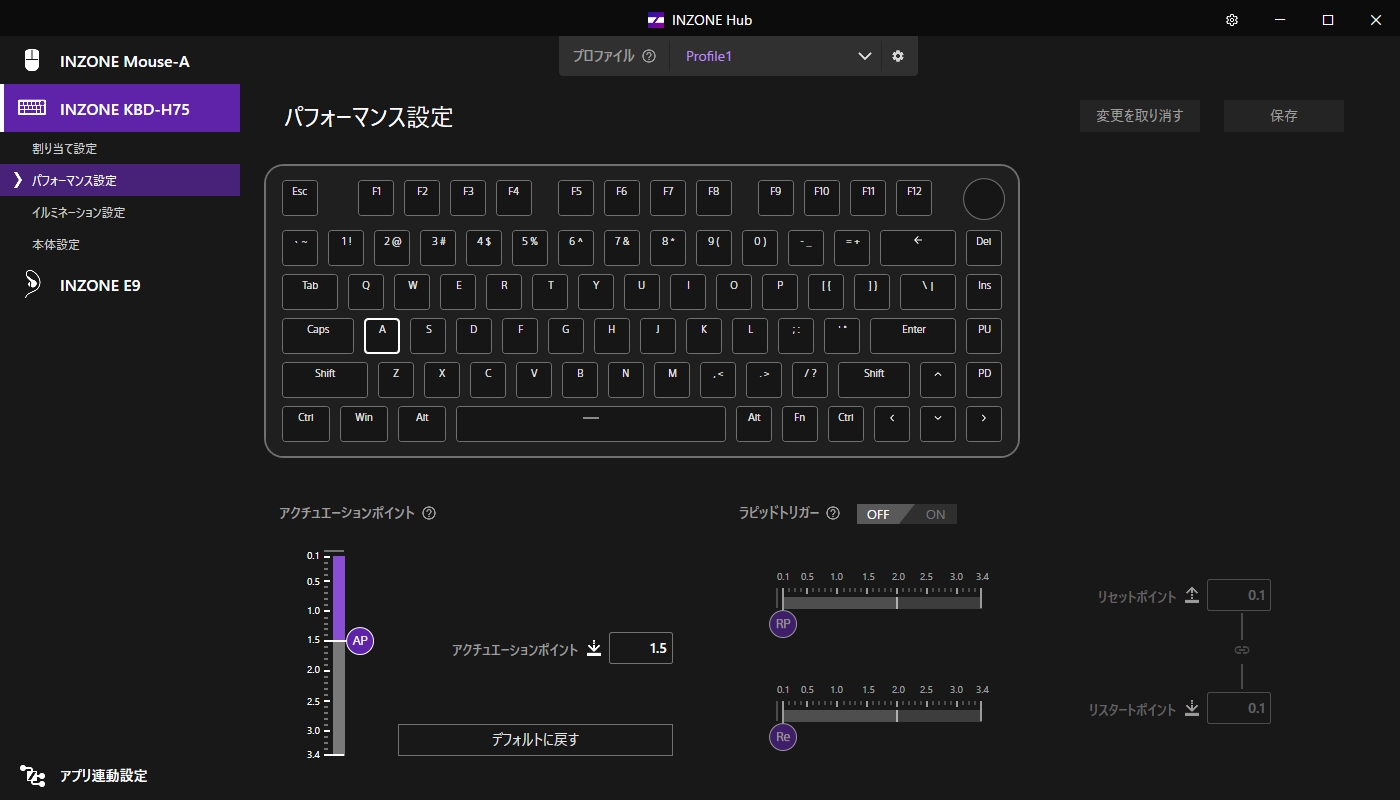This screenshot has width=1400, height=800.
Task: Select the 1! key
Action: point(346,248)
